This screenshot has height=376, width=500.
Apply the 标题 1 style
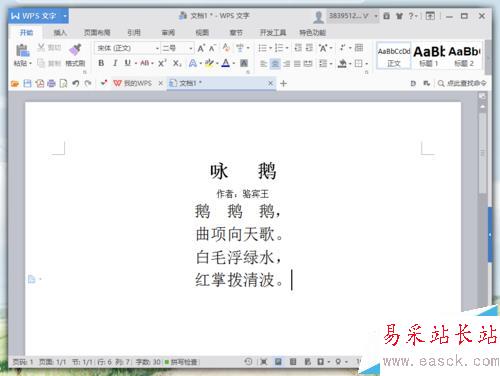point(429,56)
